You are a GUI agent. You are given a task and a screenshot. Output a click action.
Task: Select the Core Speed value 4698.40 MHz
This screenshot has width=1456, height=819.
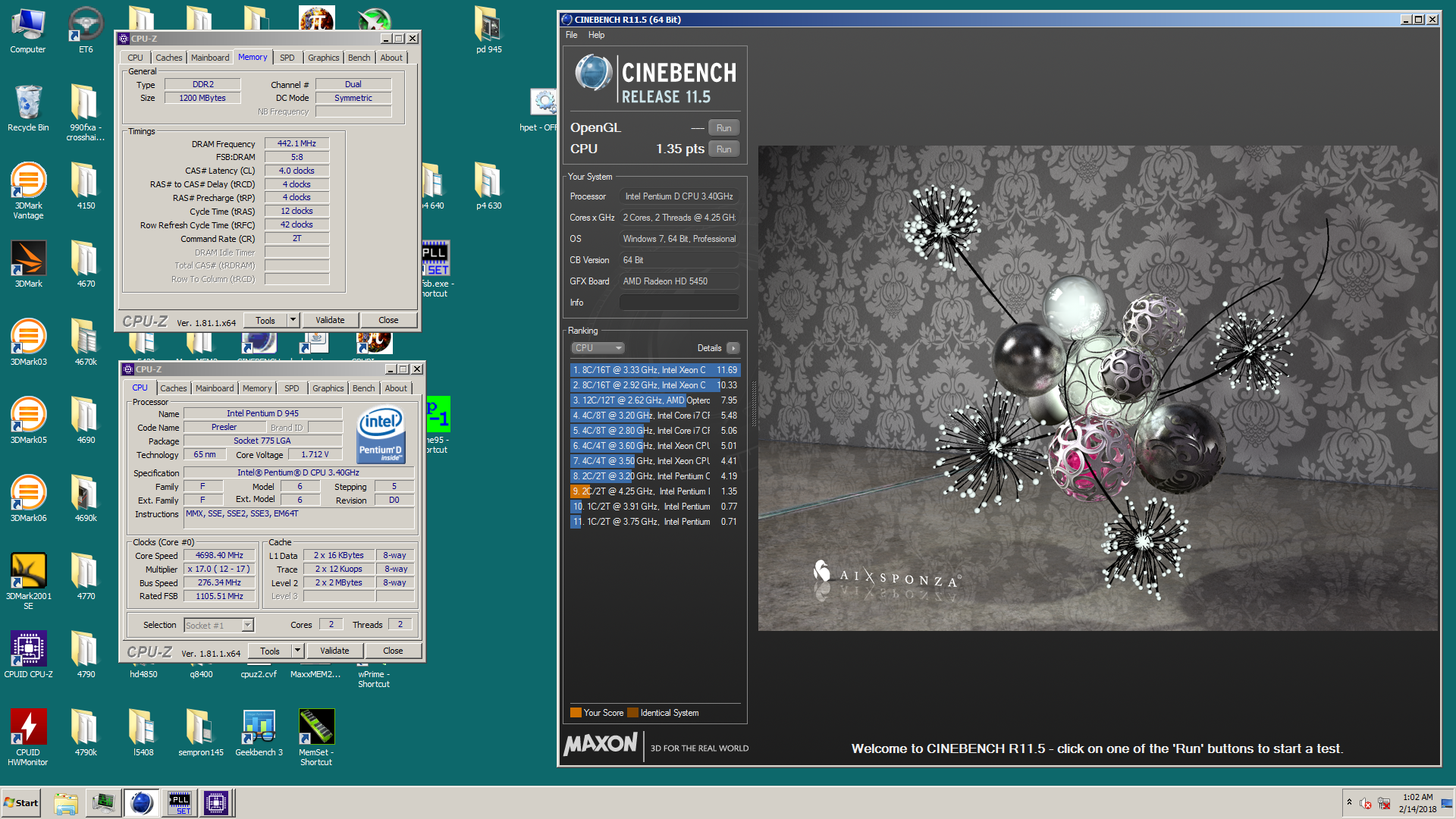[x=219, y=556]
